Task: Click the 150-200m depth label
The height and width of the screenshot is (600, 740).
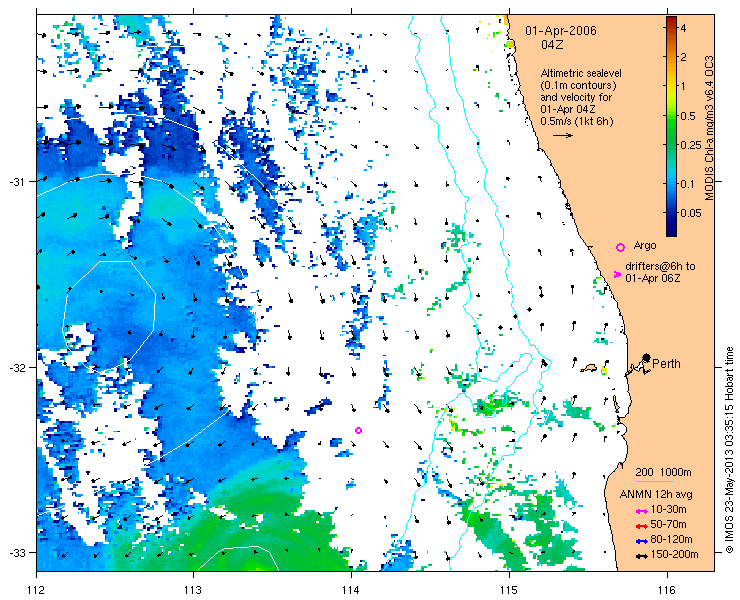Action: (x=674, y=555)
